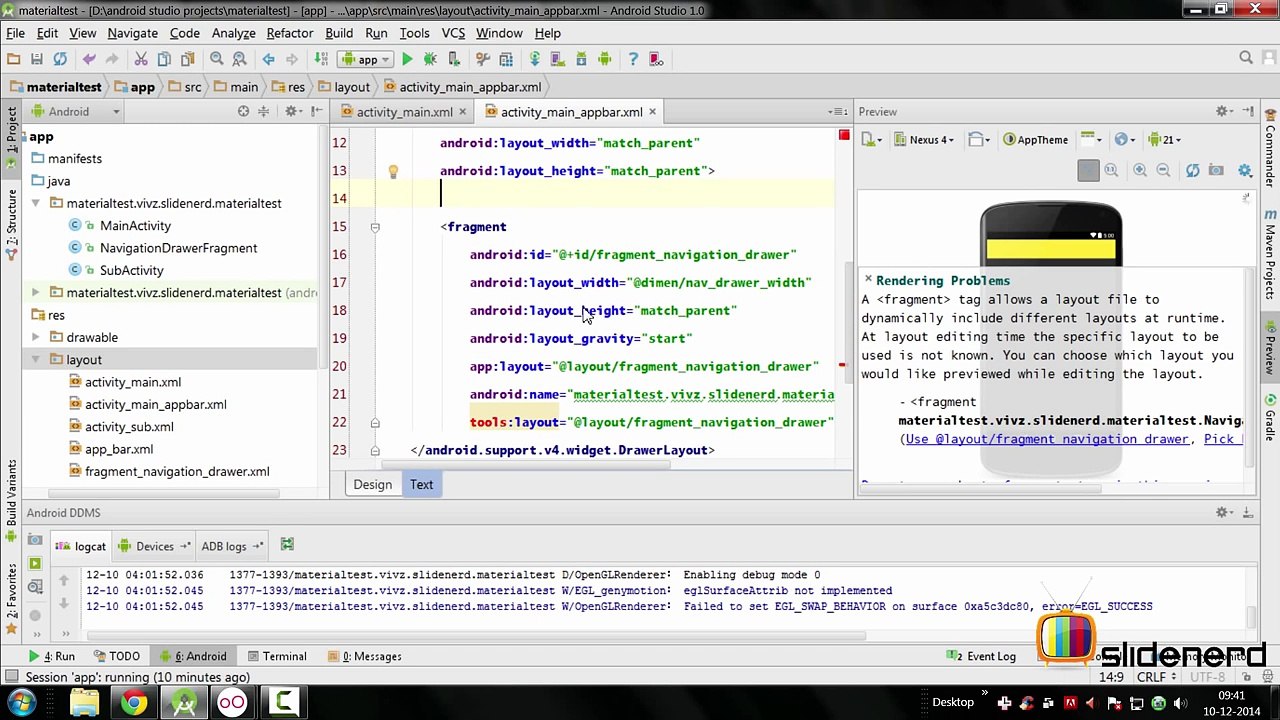Click the Cut scissors toolbar icon
Viewport: 1280px width, 720px height.
pyautogui.click(x=141, y=60)
